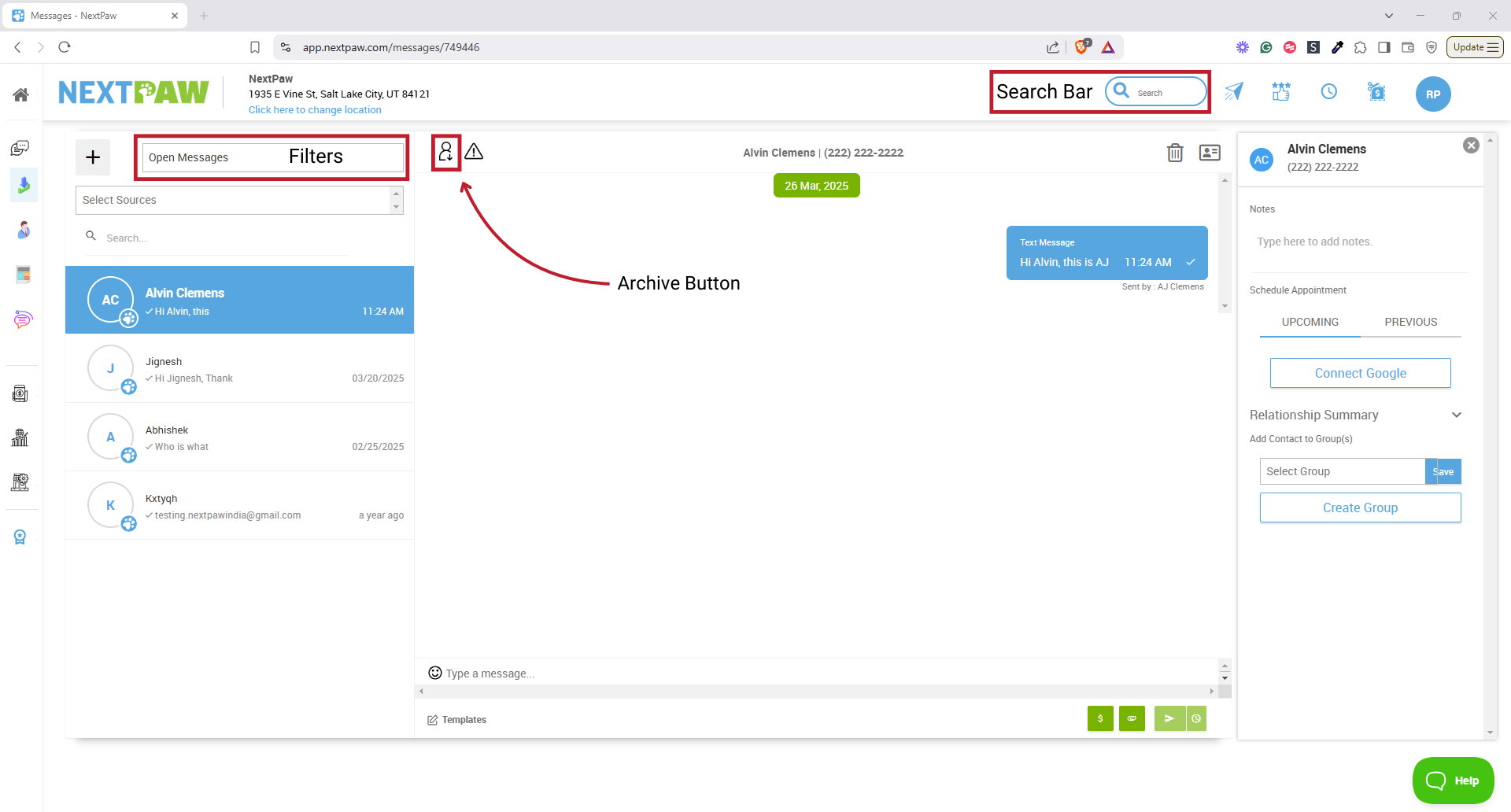Screen dimensions: 1511x812
Task: Open the Home icon in the sidebar
Action: 21,94
